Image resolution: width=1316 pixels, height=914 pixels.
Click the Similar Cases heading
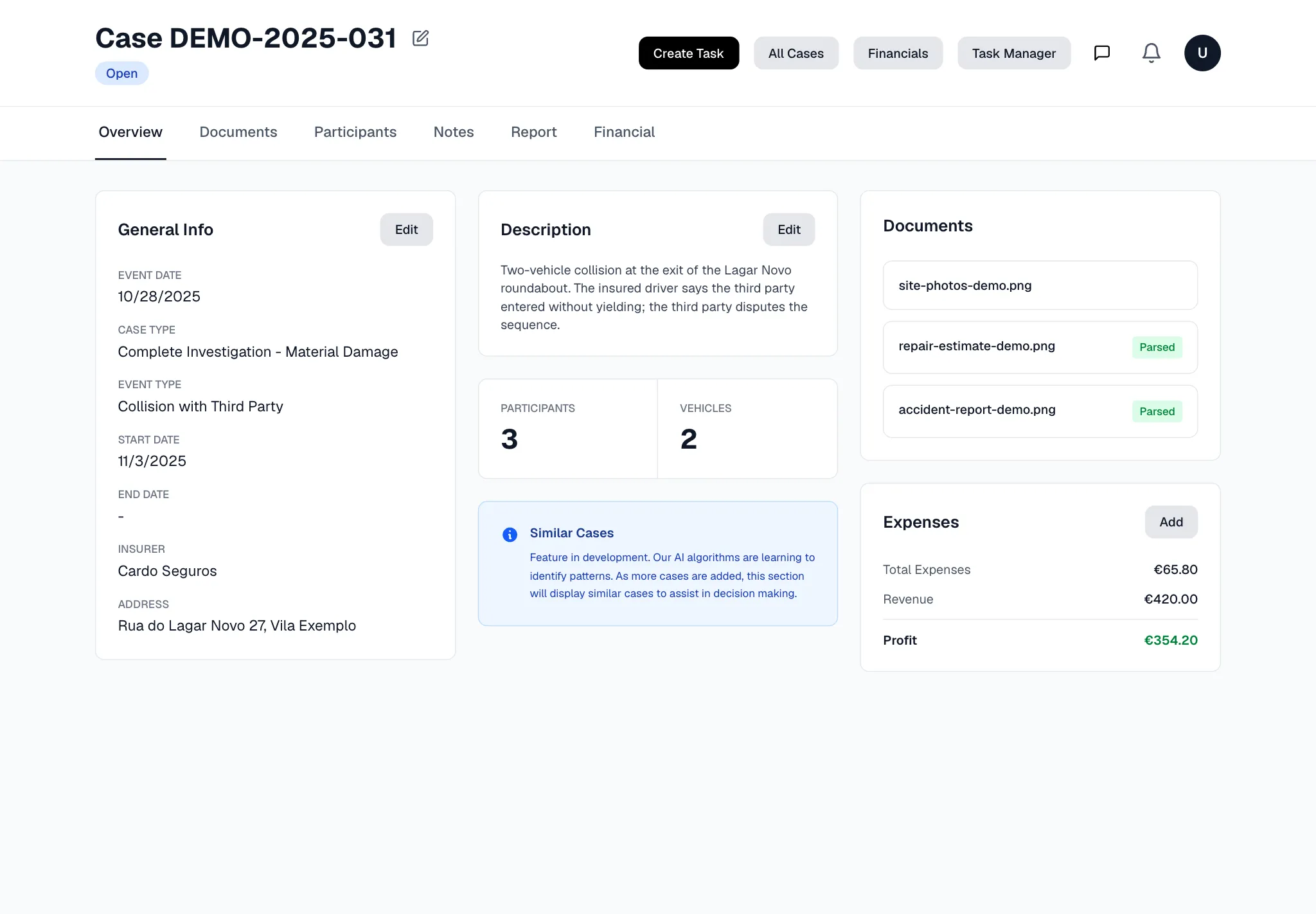coord(572,533)
